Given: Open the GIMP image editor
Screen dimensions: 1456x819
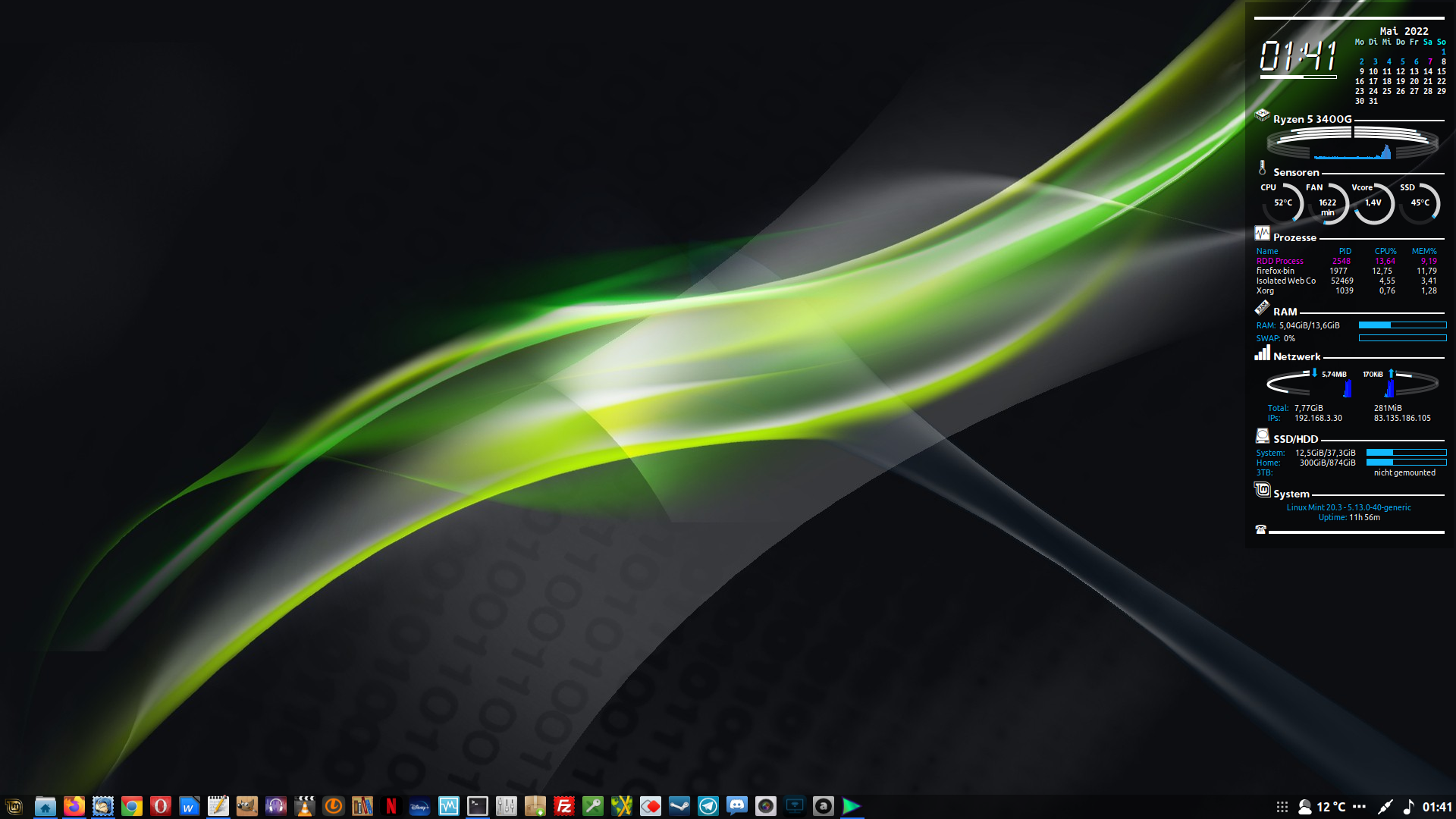Looking at the screenshot, I should pyautogui.click(x=247, y=806).
